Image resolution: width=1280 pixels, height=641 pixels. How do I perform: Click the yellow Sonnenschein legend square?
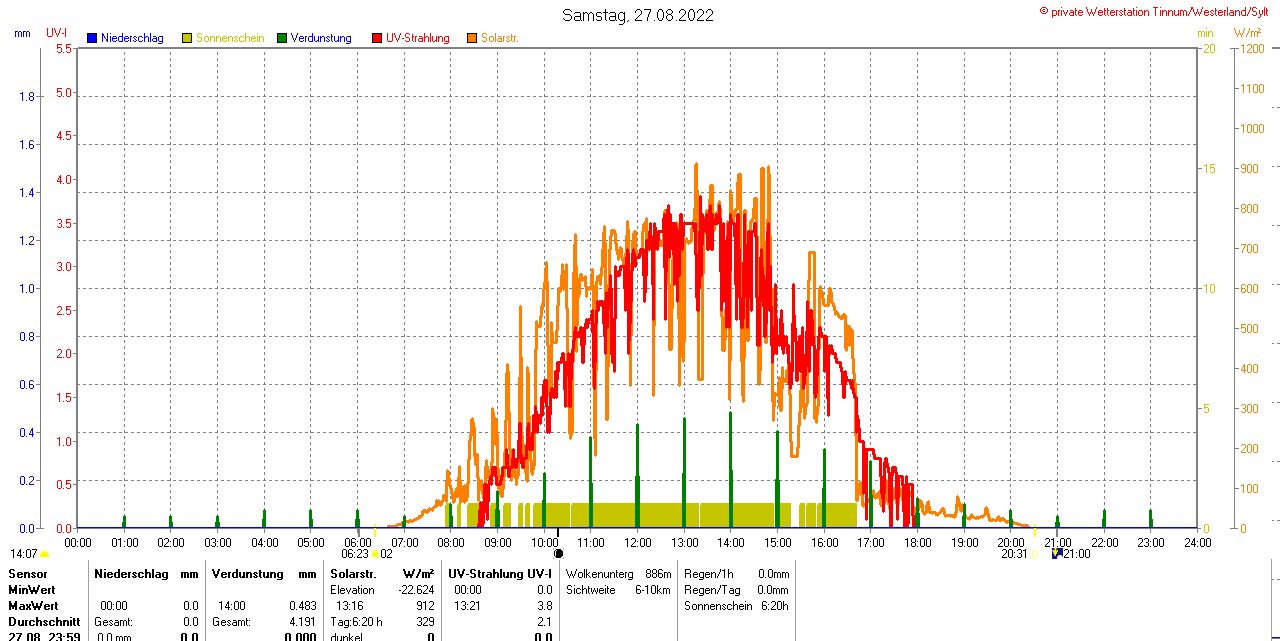pyautogui.click(x=187, y=38)
